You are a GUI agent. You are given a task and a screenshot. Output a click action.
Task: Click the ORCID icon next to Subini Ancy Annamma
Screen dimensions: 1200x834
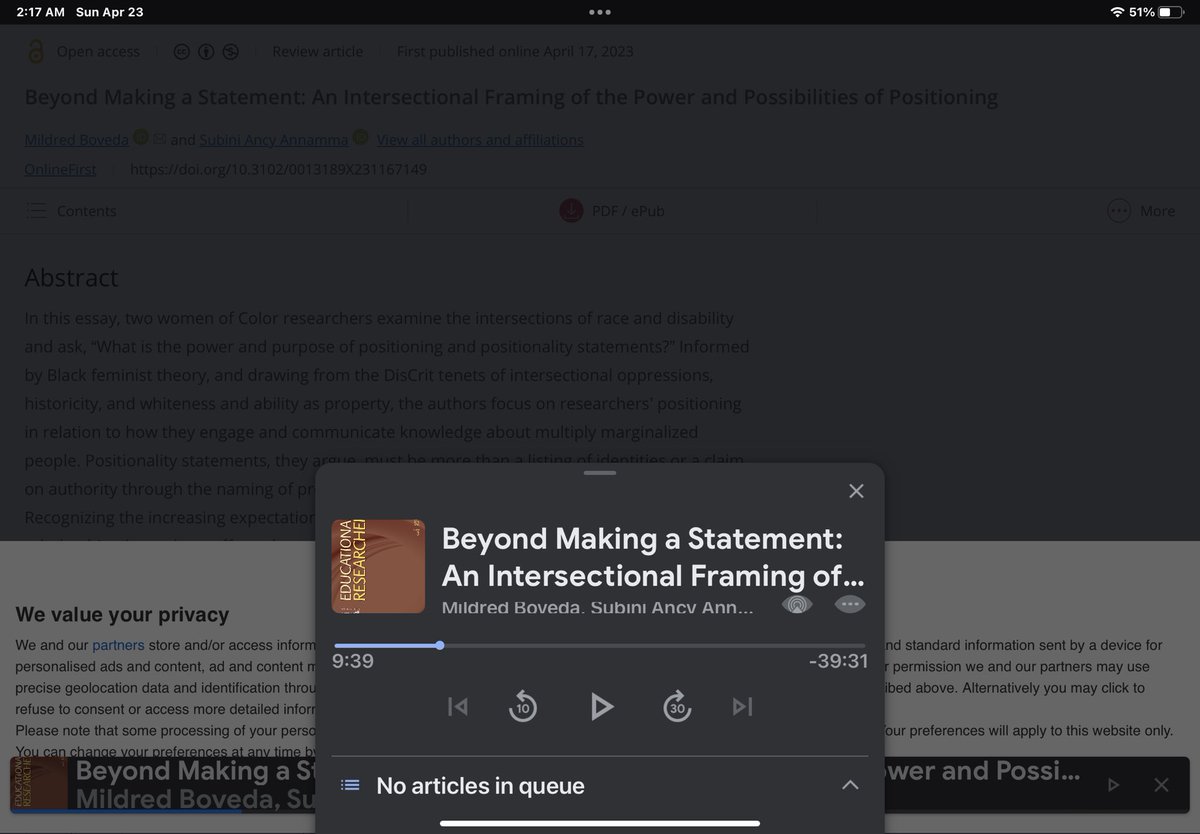(x=360, y=137)
